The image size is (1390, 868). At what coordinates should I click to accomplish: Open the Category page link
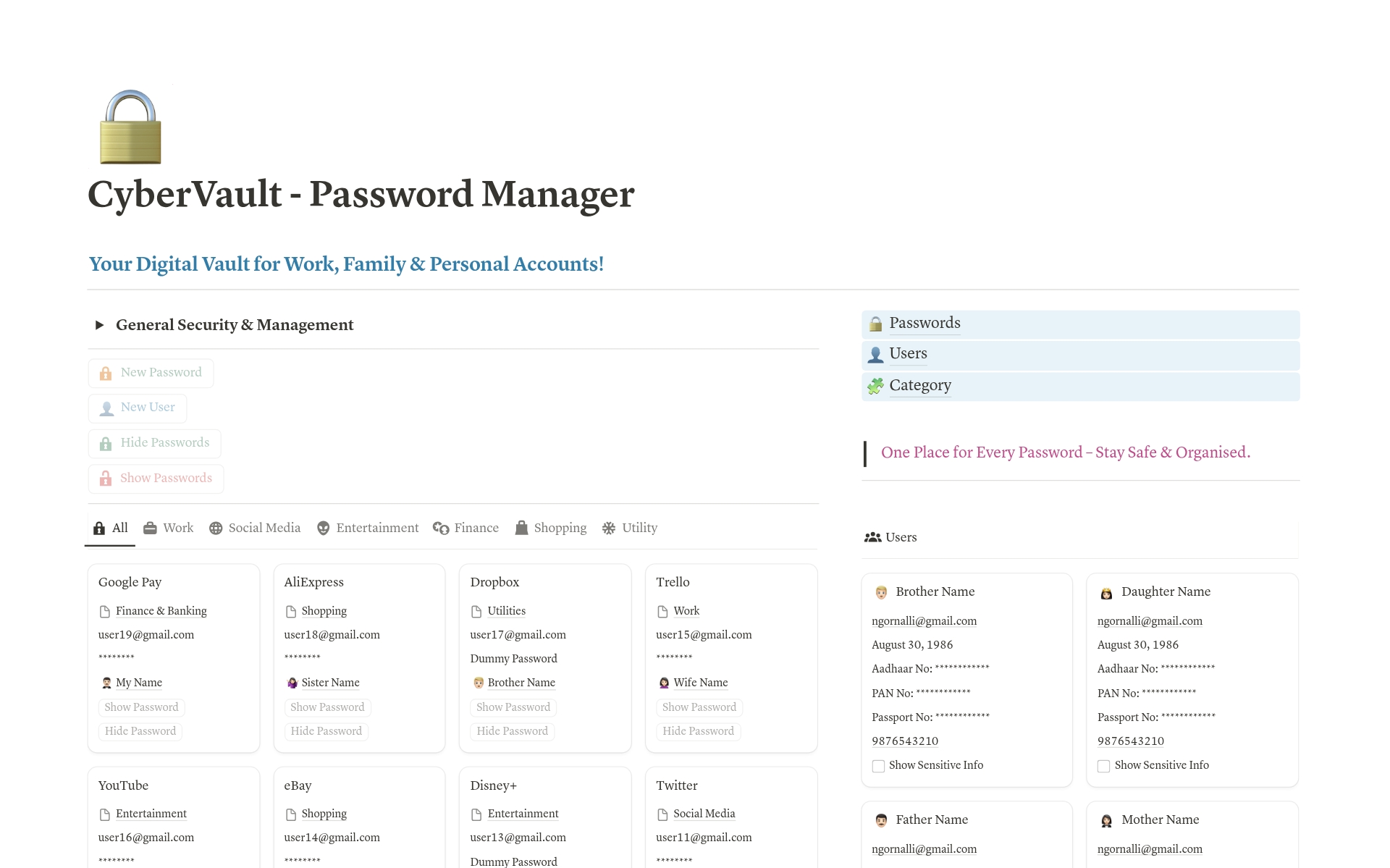920,385
